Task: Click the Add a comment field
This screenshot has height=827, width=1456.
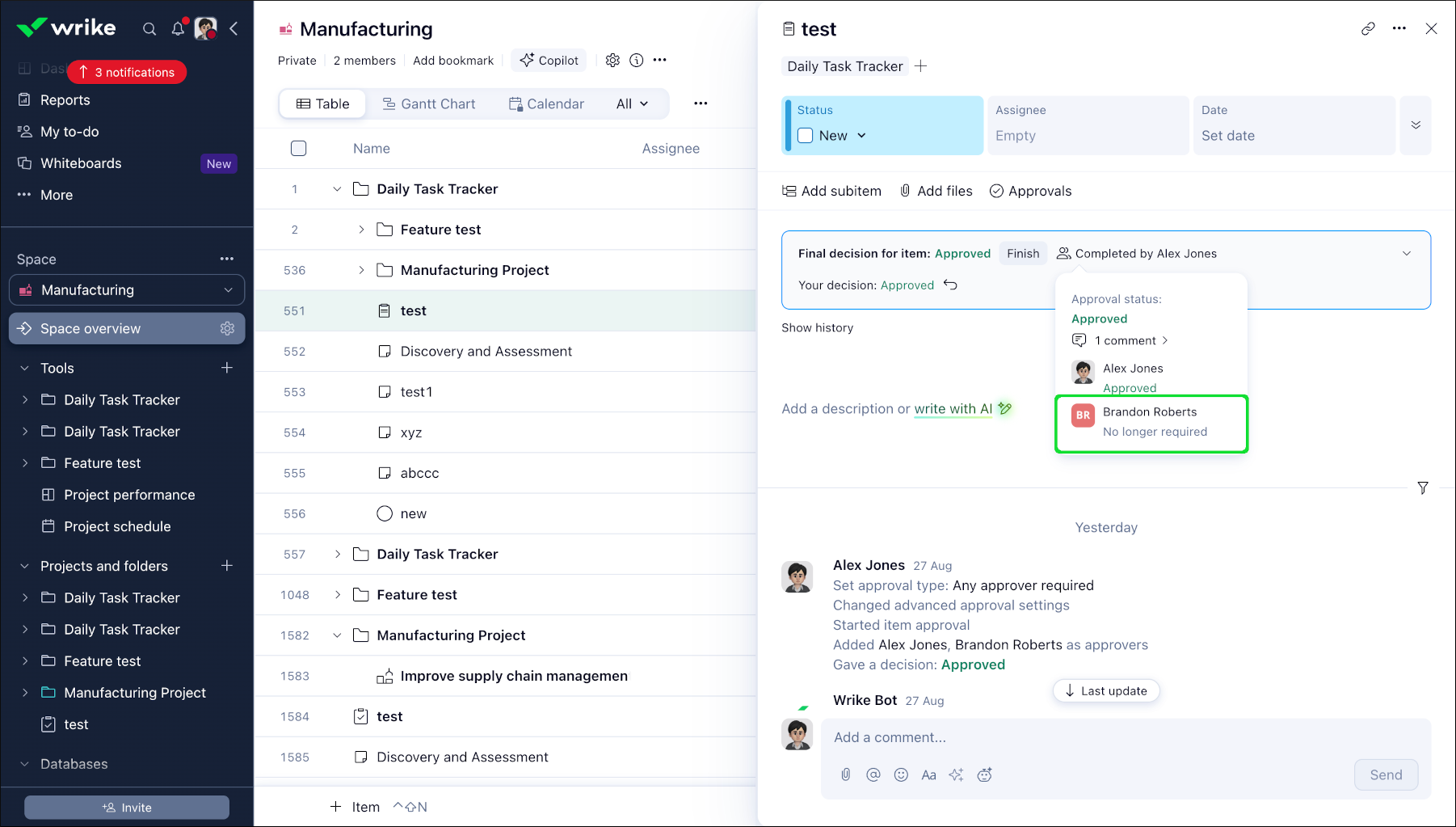Action: [x=1126, y=737]
